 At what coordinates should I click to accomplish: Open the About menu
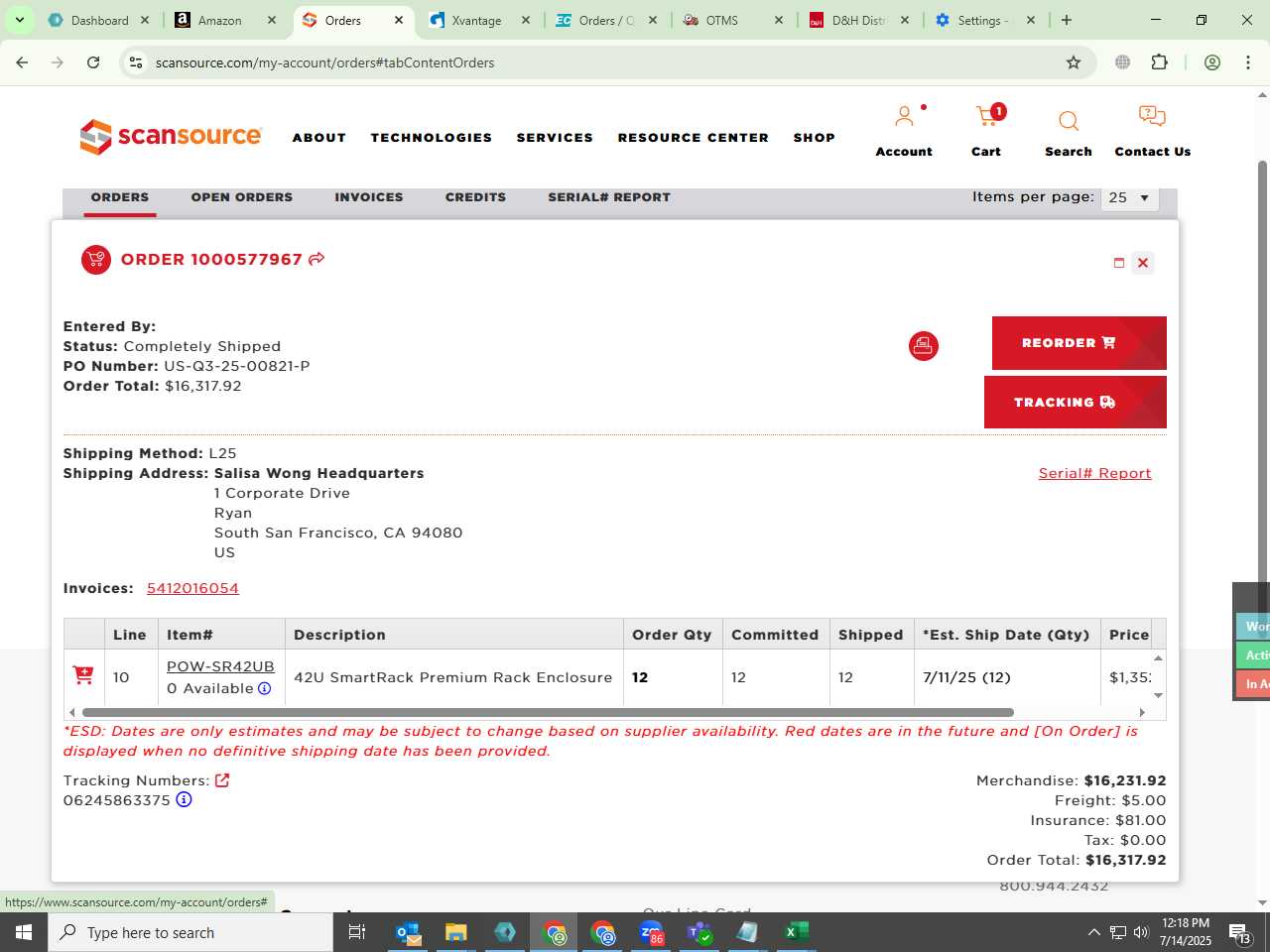[x=319, y=138]
